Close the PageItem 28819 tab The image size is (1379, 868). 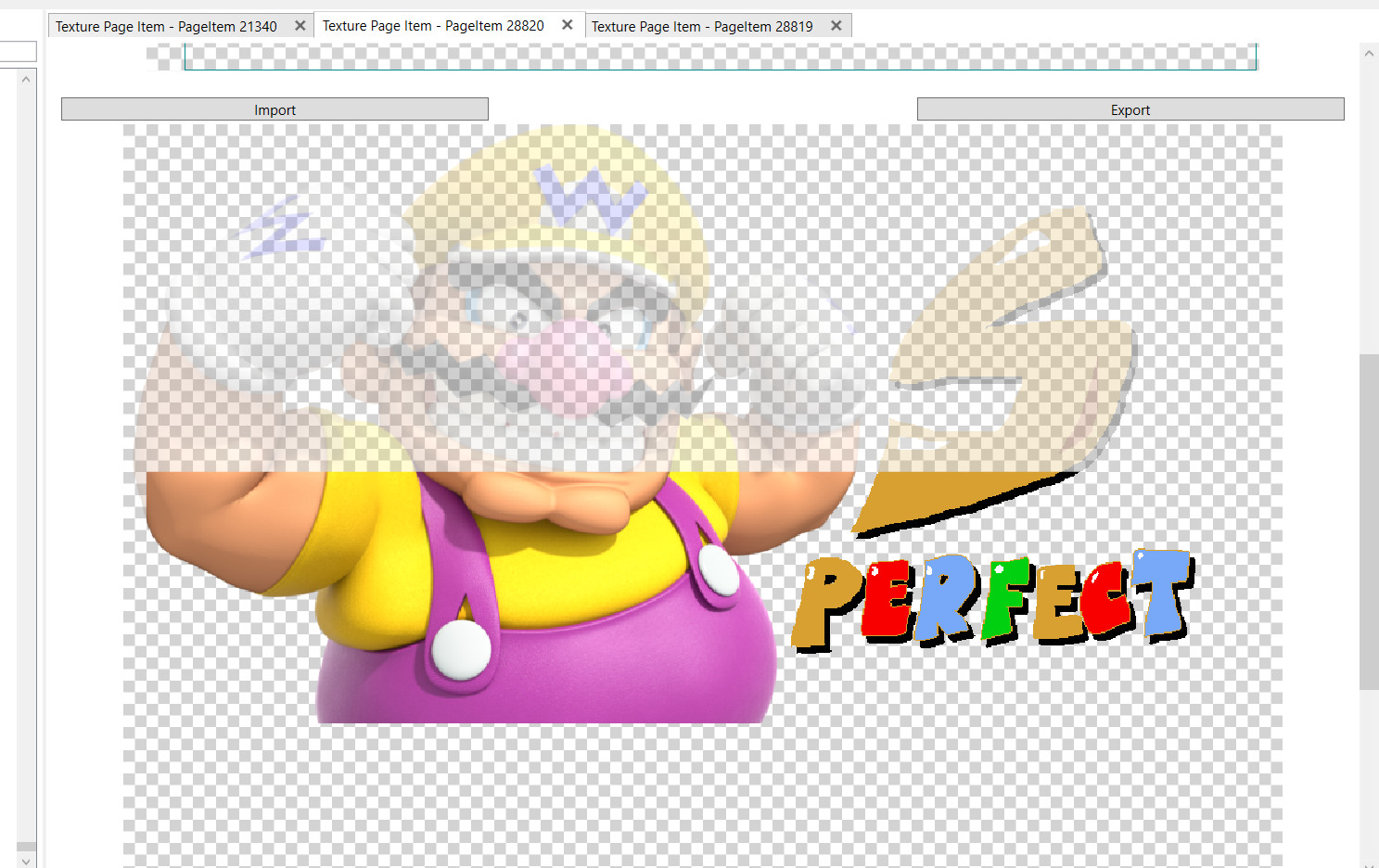(x=836, y=25)
